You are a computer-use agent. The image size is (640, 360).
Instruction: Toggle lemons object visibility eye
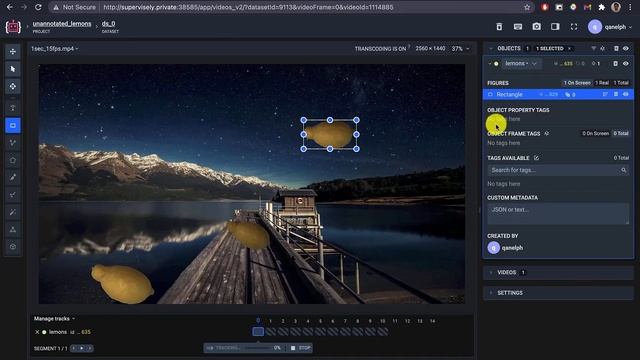tap(626, 64)
